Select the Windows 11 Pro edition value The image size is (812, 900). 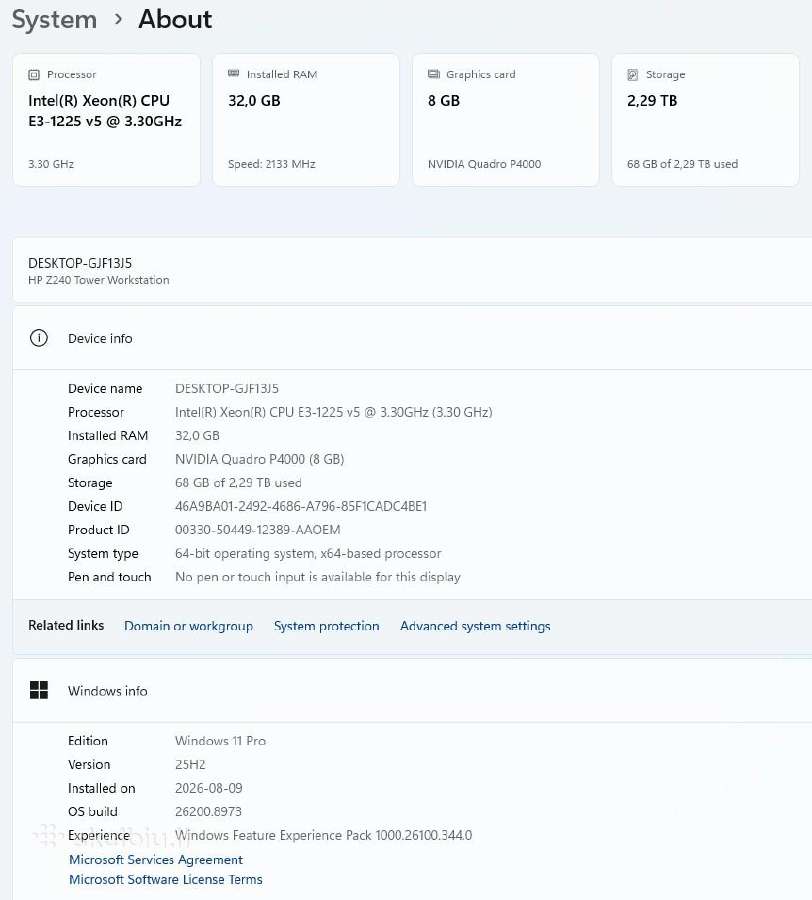coord(220,741)
